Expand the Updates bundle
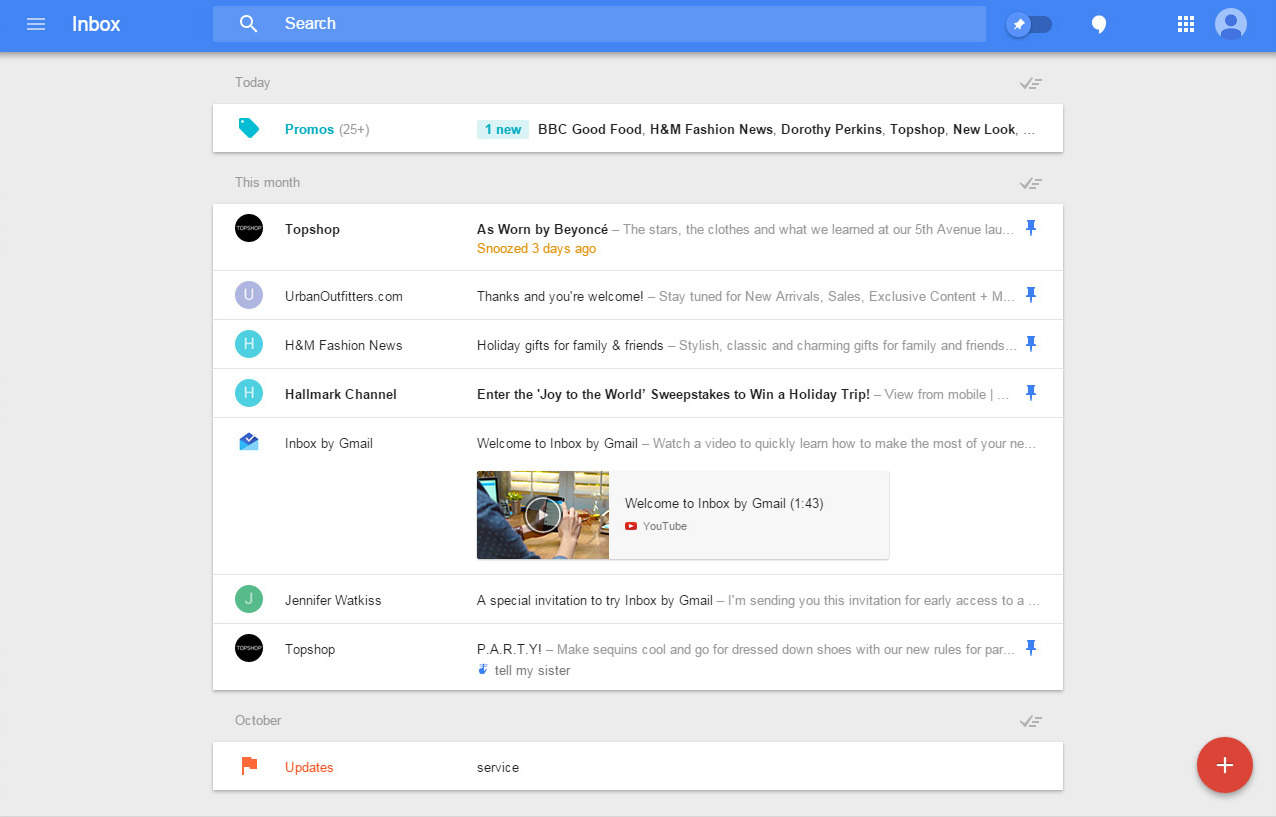This screenshot has width=1276, height=817. pyautogui.click(x=309, y=766)
